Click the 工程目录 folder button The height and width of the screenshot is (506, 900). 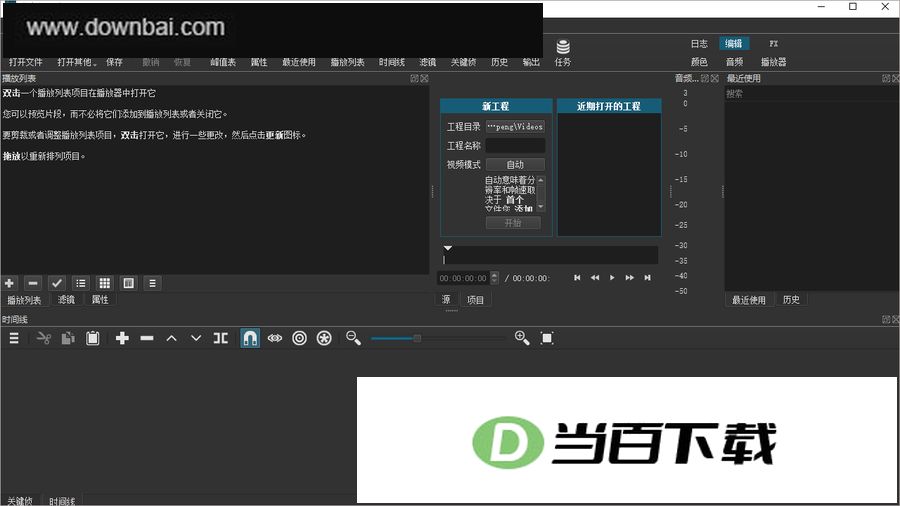point(515,126)
